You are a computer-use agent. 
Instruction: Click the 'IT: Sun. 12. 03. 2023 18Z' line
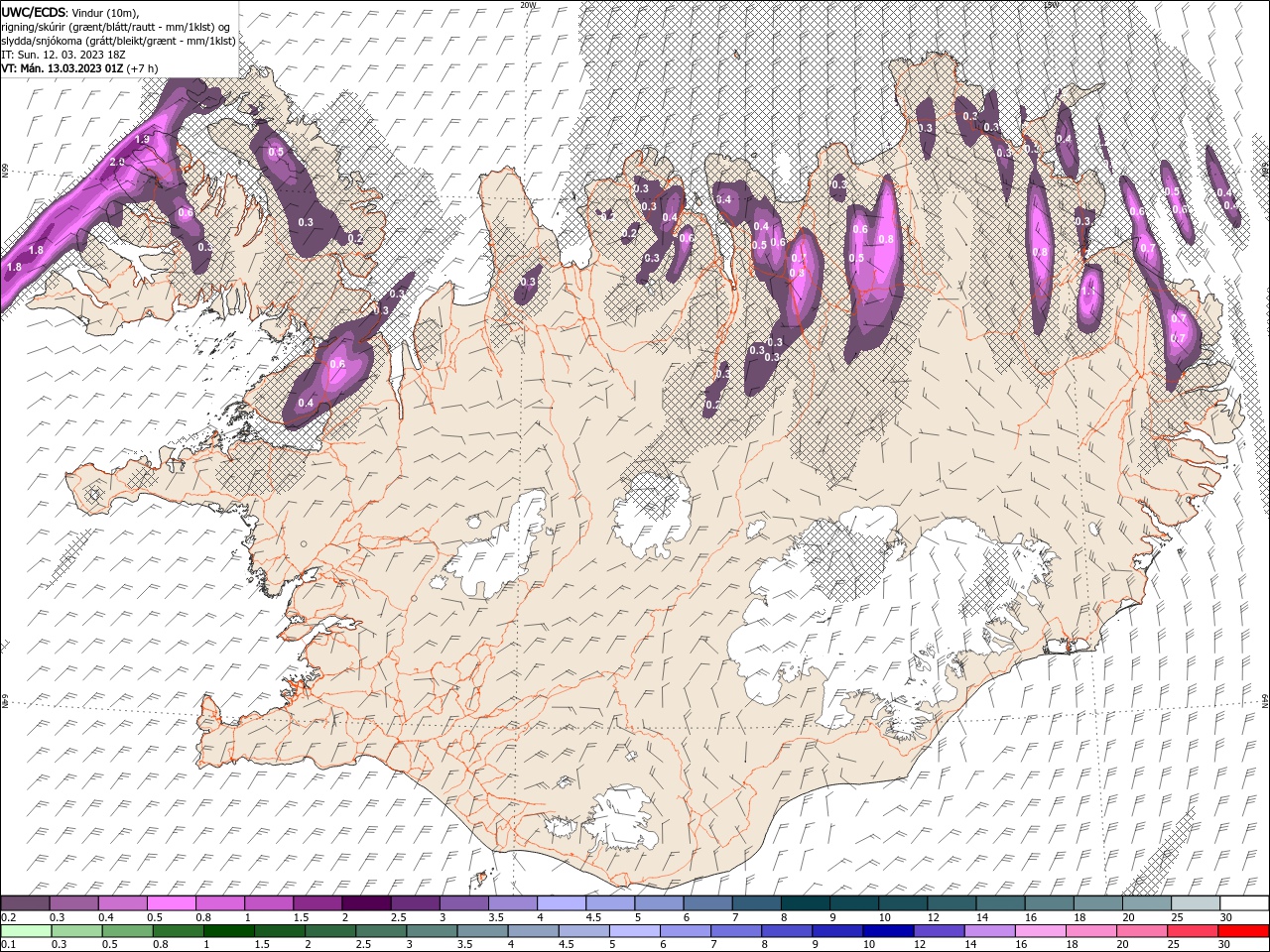click(63, 55)
